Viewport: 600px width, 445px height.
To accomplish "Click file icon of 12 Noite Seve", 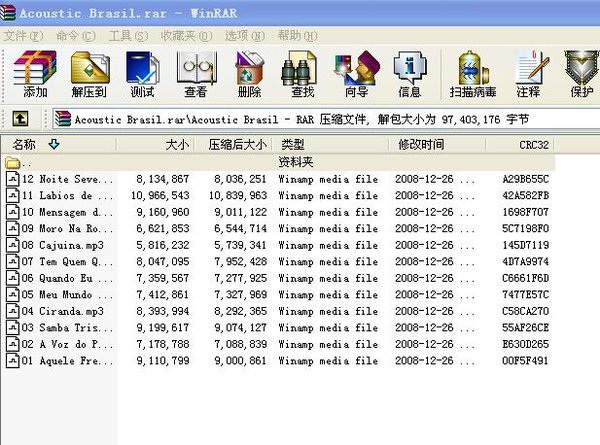I will [x=13, y=179].
